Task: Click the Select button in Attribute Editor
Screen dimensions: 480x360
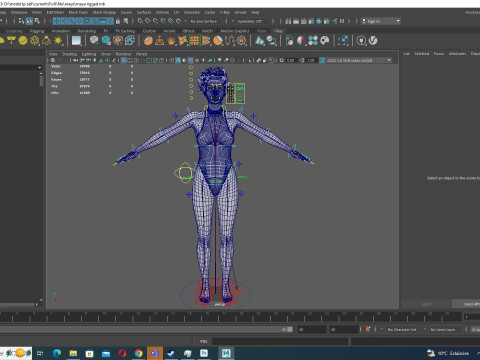Action: (x=426, y=304)
